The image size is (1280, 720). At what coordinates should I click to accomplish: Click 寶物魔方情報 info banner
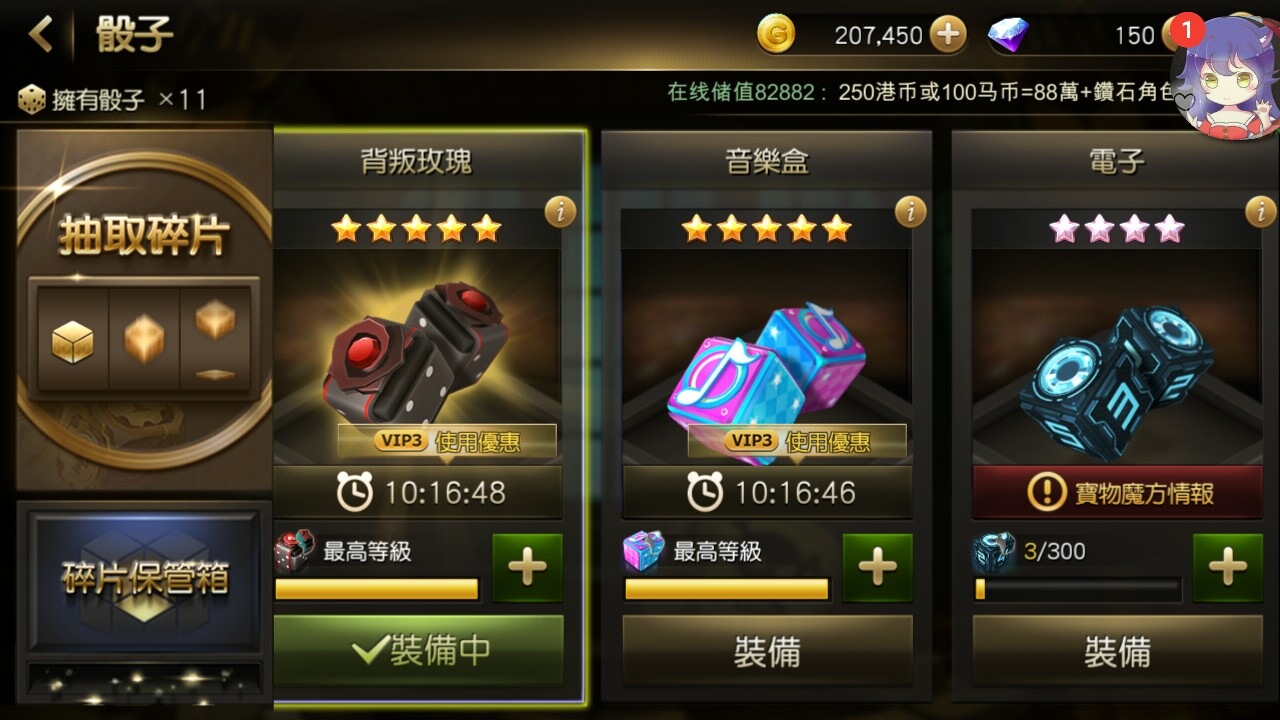click(1117, 492)
